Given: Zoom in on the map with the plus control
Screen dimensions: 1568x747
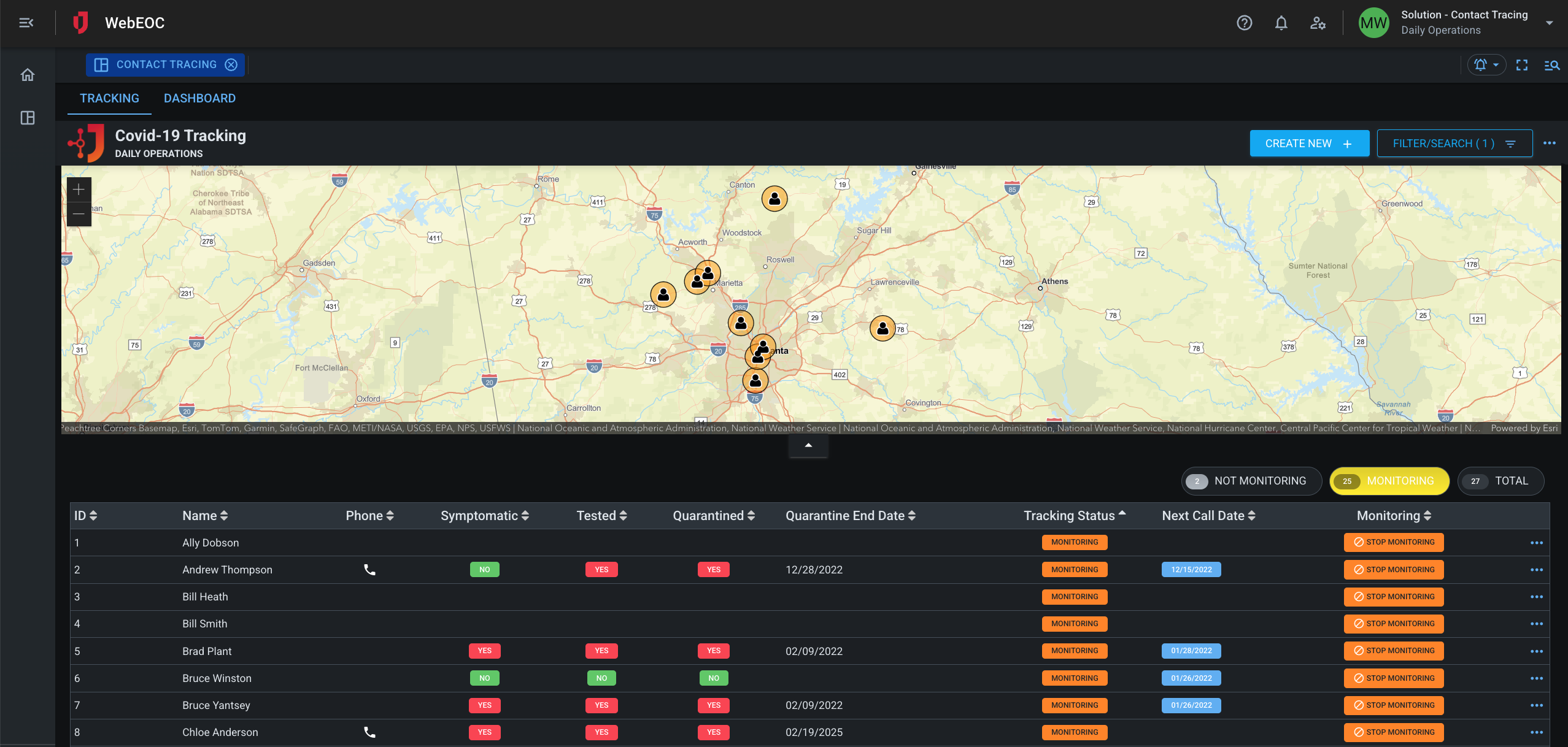Looking at the screenshot, I should pos(79,189).
